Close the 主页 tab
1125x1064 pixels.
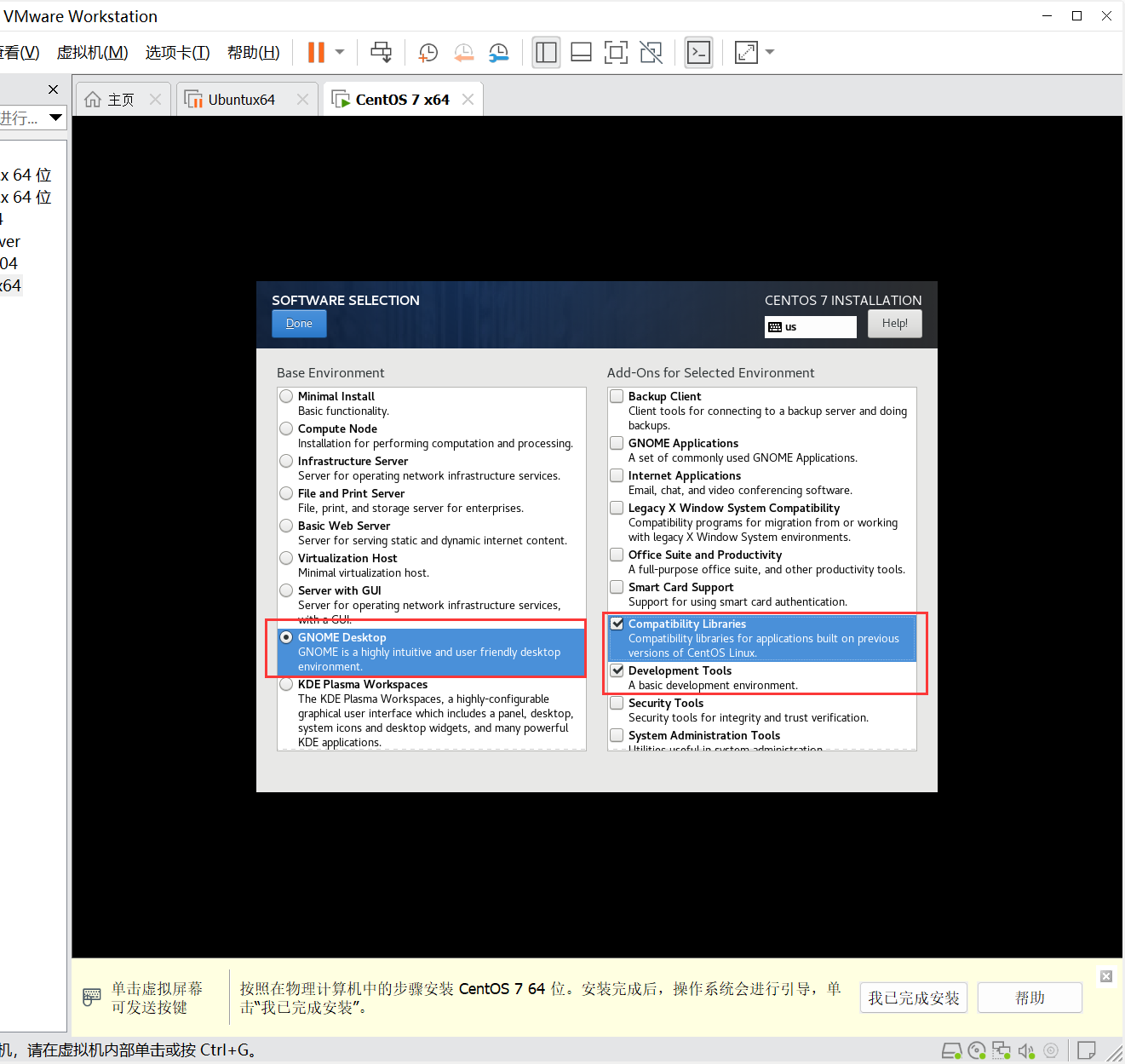tap(155, 100)
